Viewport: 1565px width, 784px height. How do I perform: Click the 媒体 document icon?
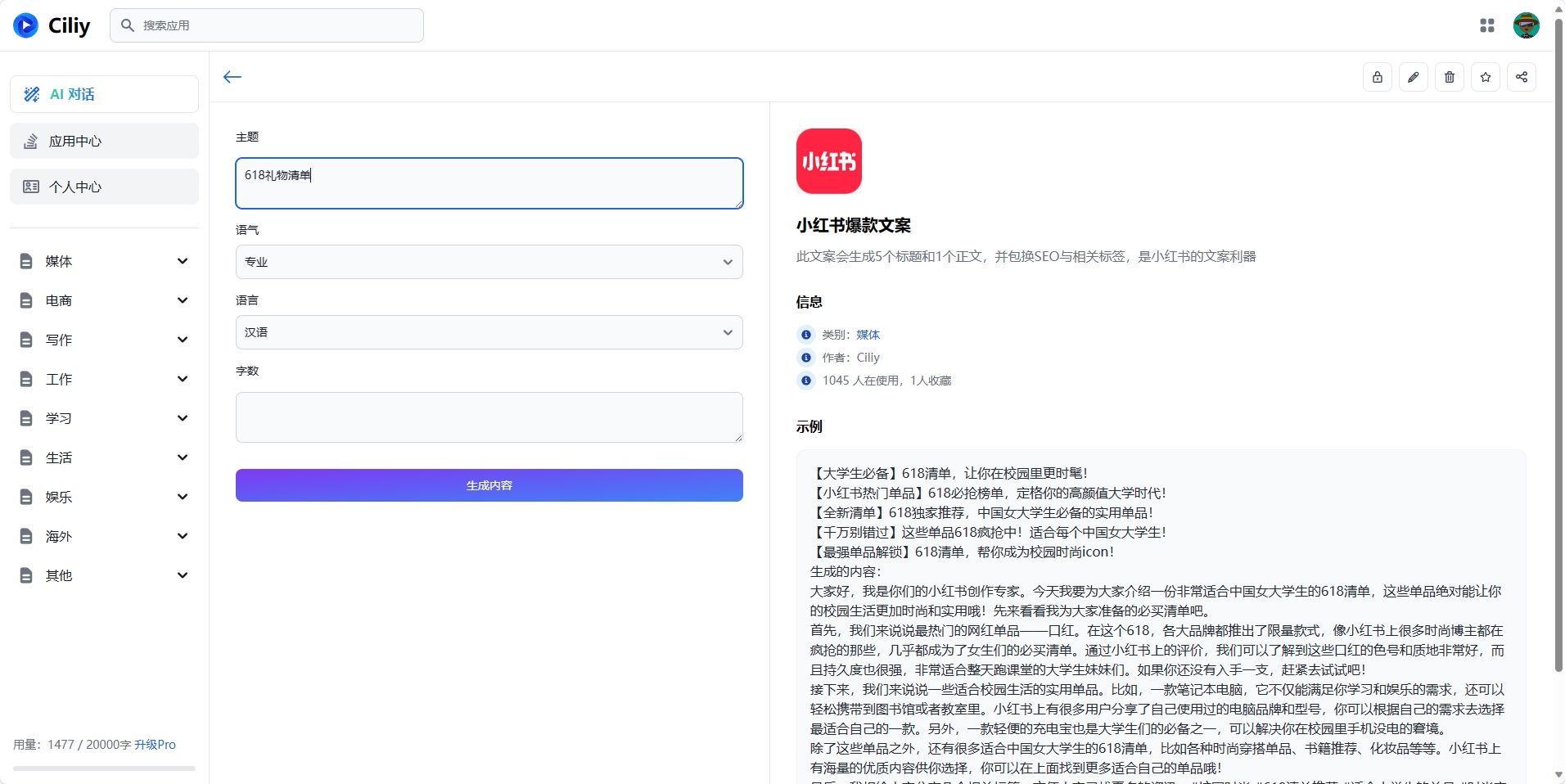click(26, 261)
